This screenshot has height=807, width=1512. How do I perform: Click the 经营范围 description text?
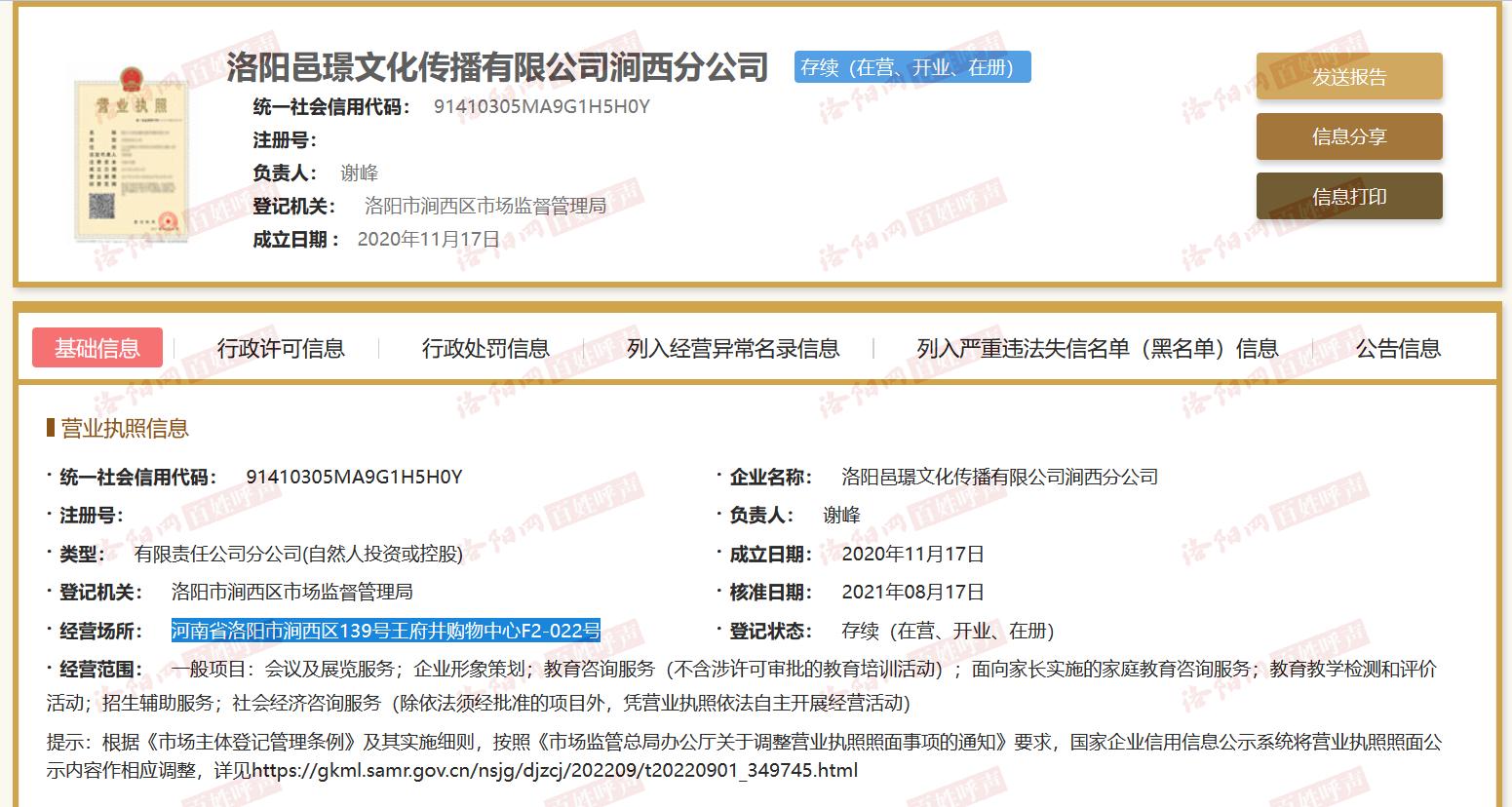(741, 686)
